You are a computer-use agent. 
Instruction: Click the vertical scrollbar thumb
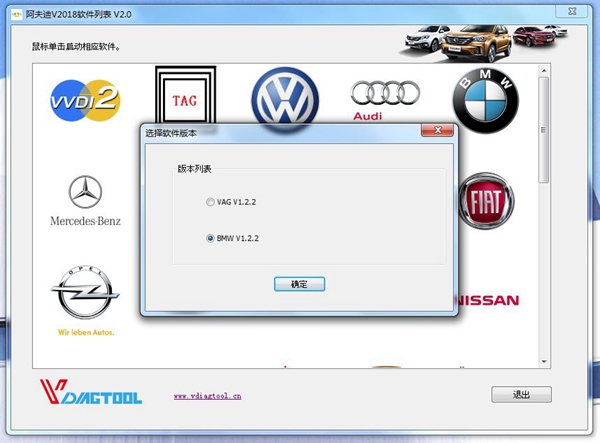[544, 130]
